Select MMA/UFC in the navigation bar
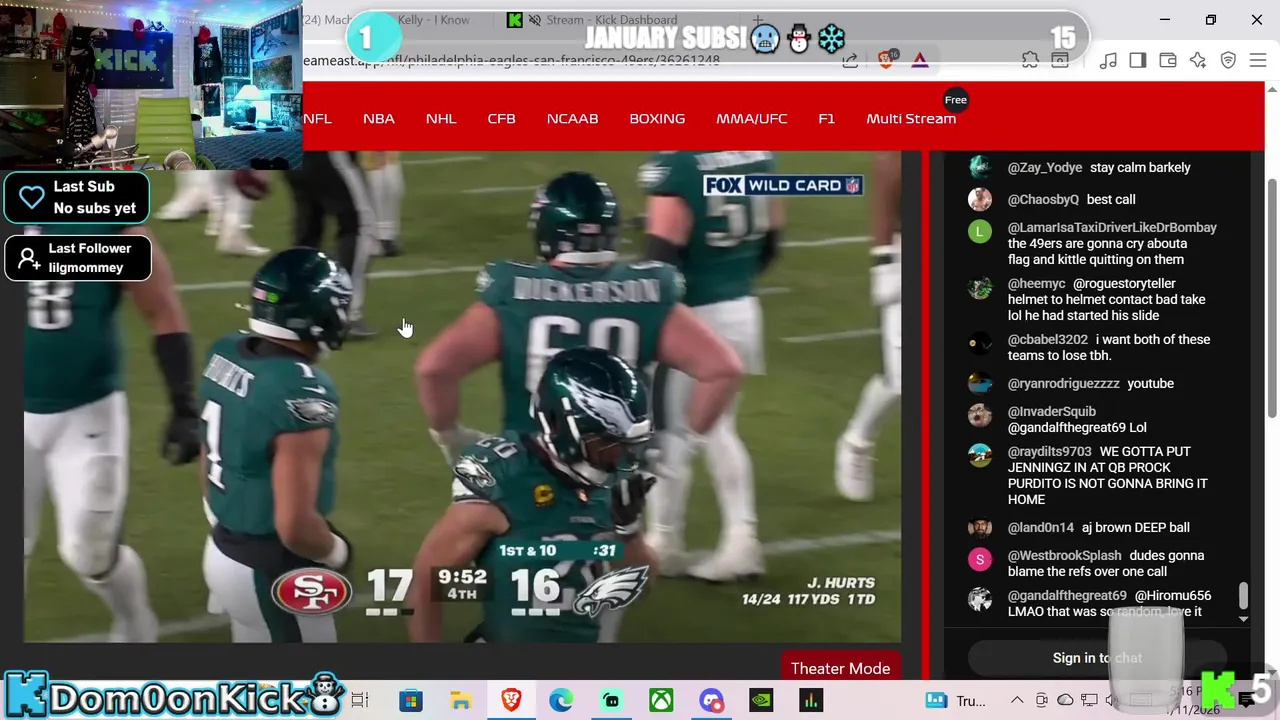Image resolution: width=1280 pixels, height=720 pixels. pyautogui.click(x=752, y=118)
